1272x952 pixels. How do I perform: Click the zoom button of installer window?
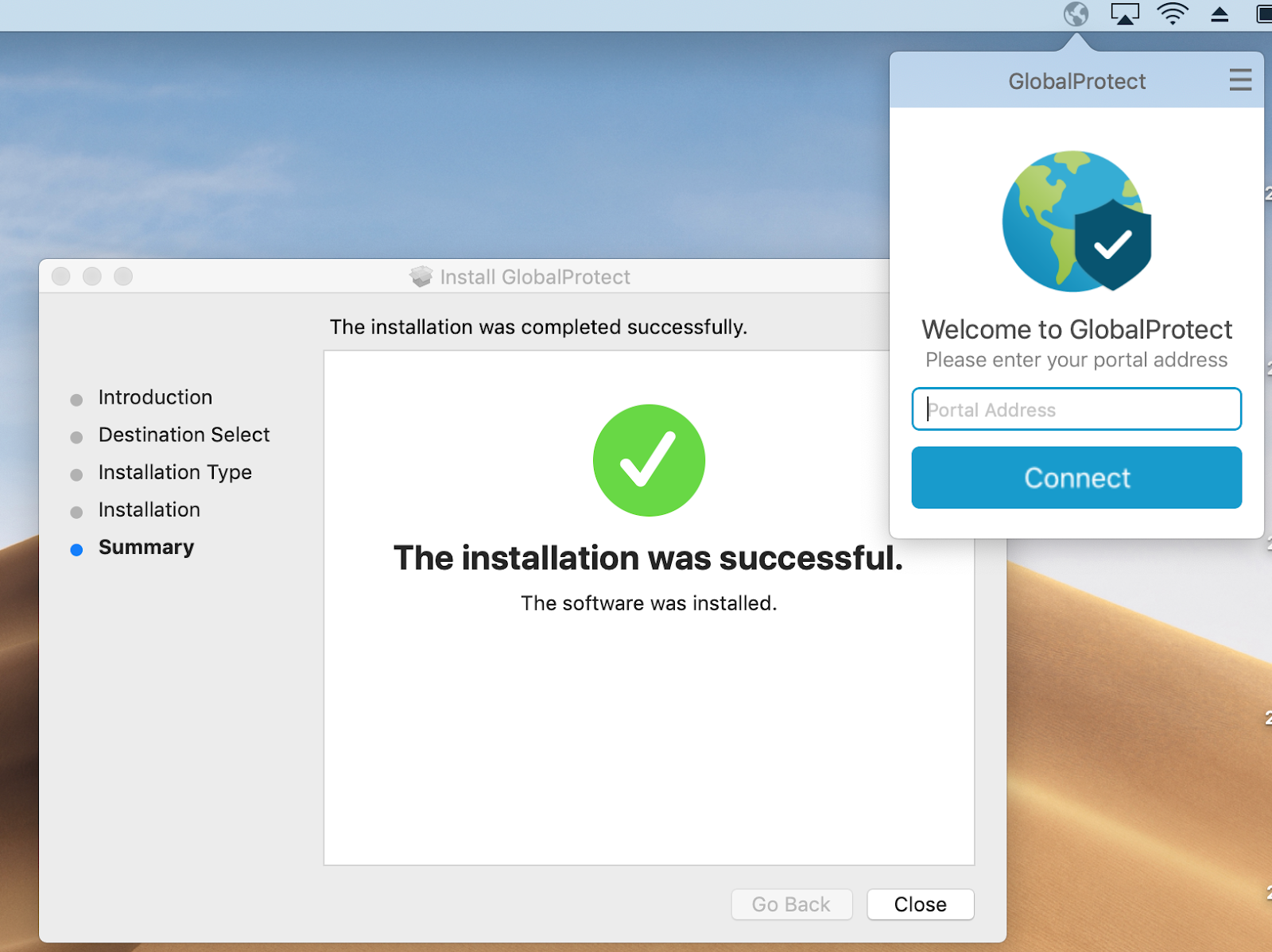point(123,277)
